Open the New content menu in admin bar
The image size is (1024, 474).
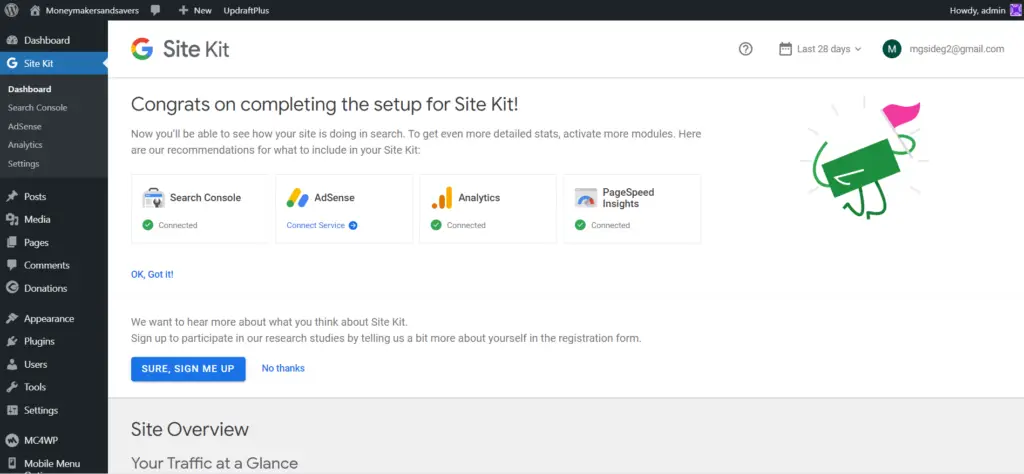coord(195,10)
